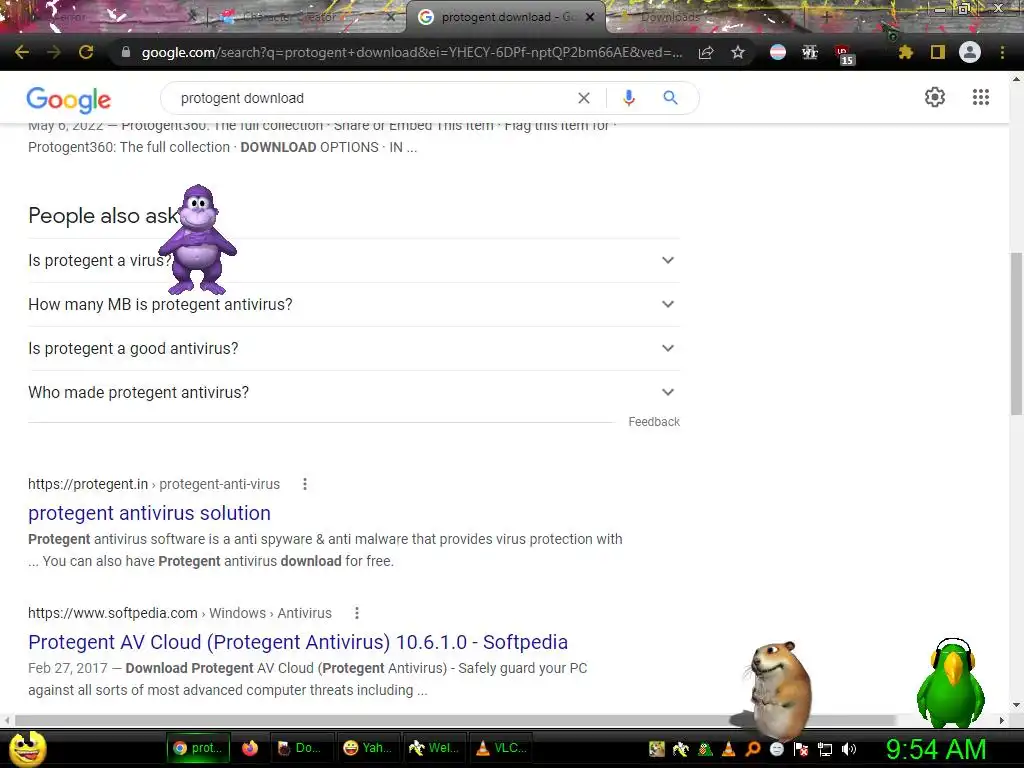Open the magnifier icon in system tray

[x=752, y=749]
